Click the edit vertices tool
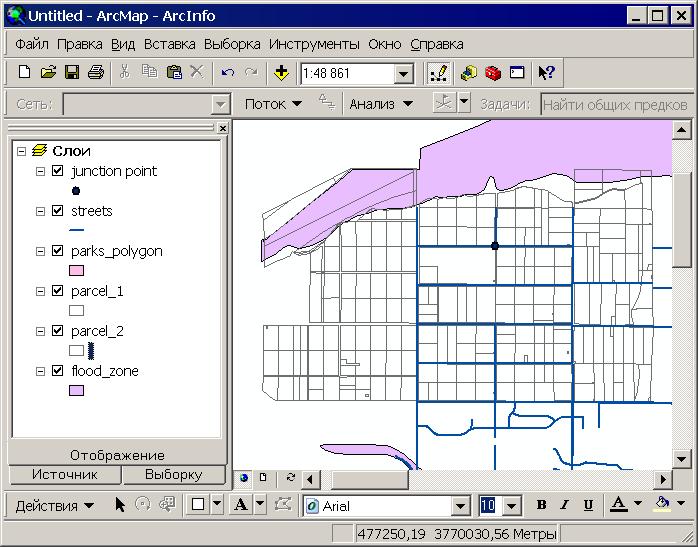The image size is (698, 547). (283, 504)
